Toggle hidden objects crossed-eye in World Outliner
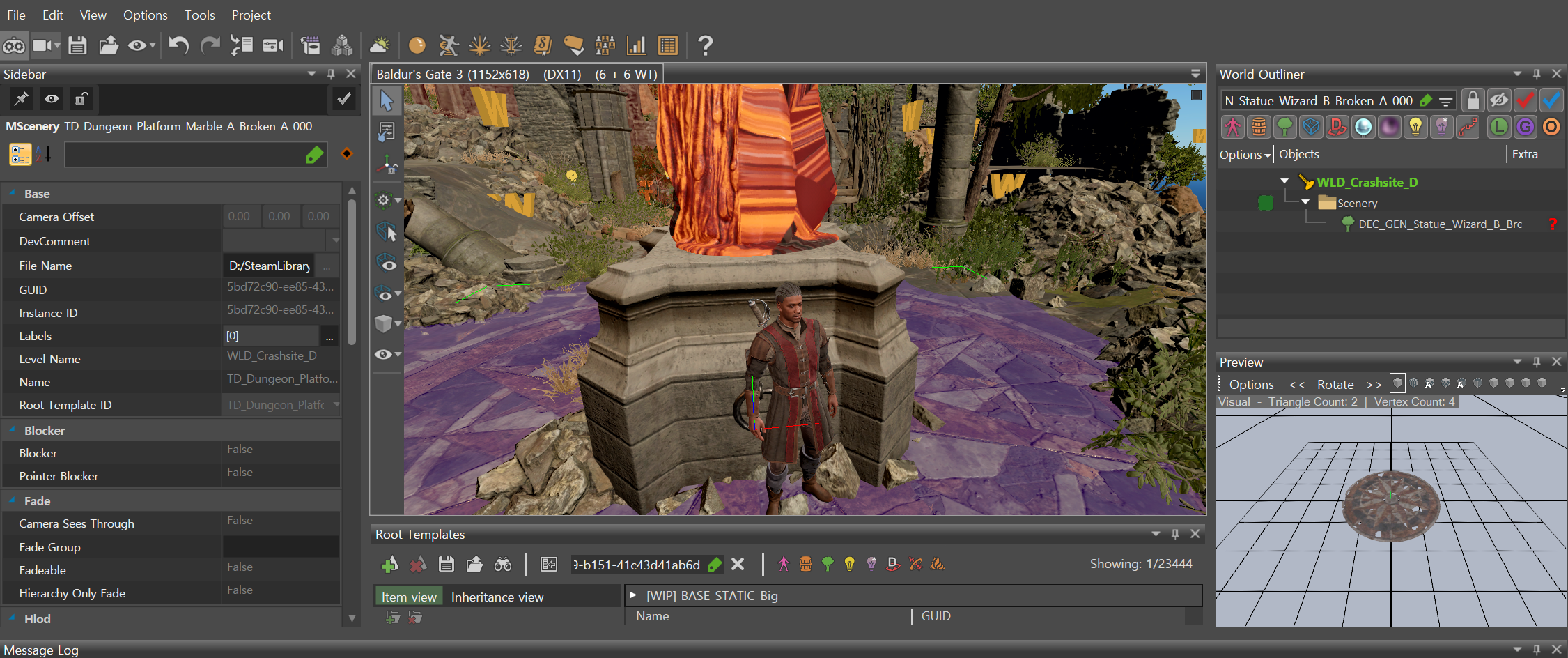 (1499, 100)
